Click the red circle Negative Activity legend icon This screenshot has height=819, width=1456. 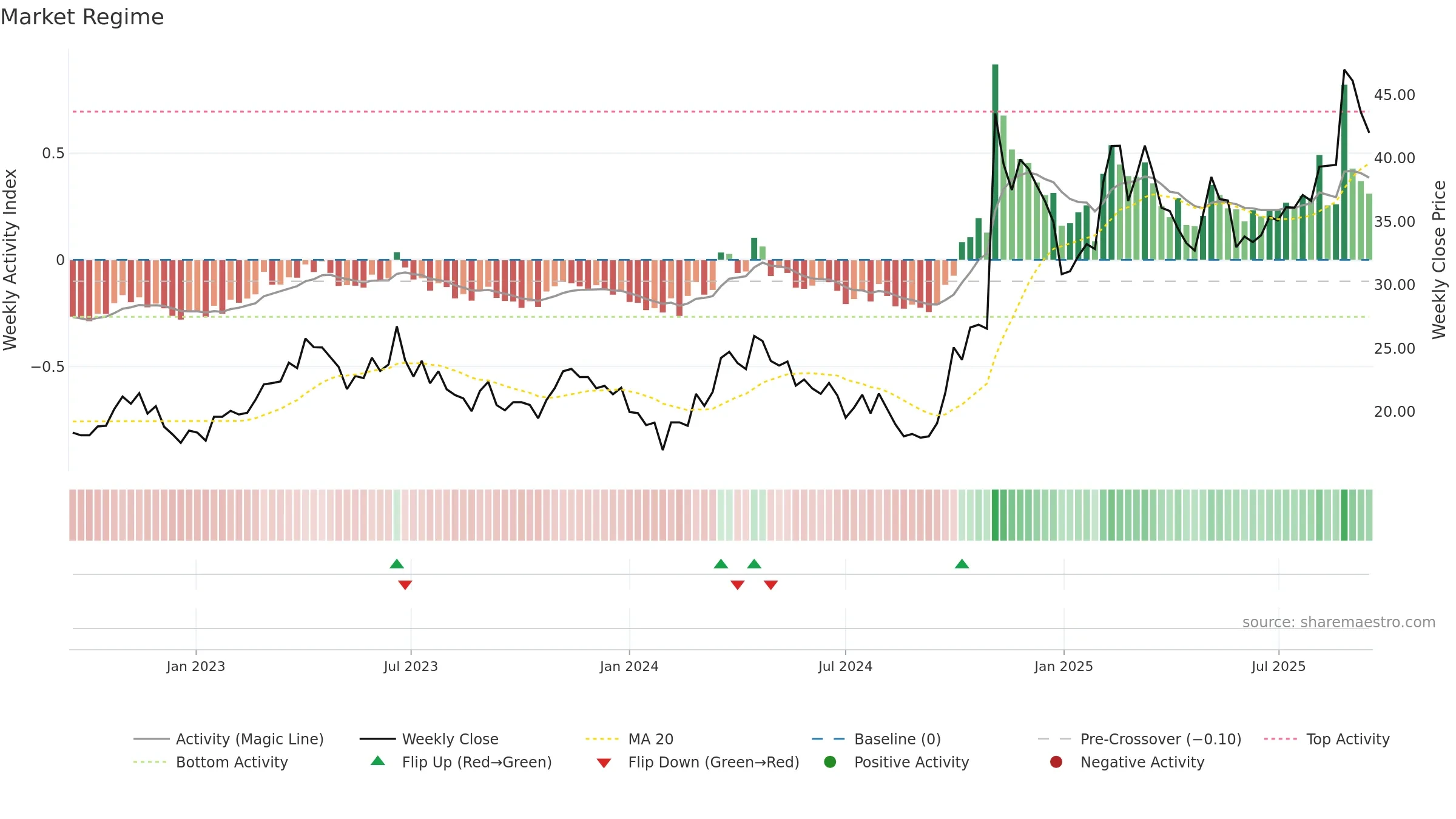[x=1056, y=762]
